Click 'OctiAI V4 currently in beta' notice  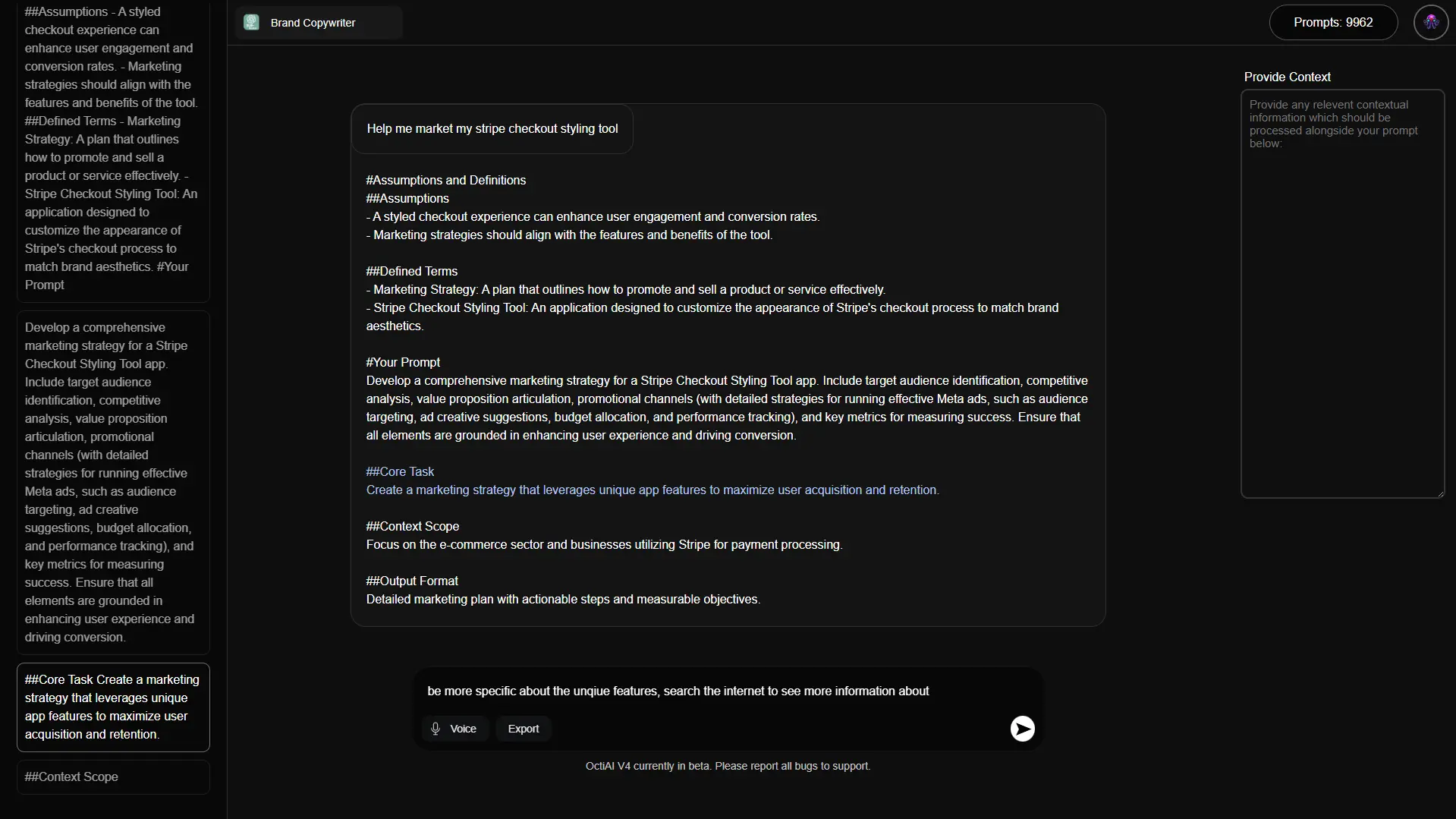[x=728, y=766]
